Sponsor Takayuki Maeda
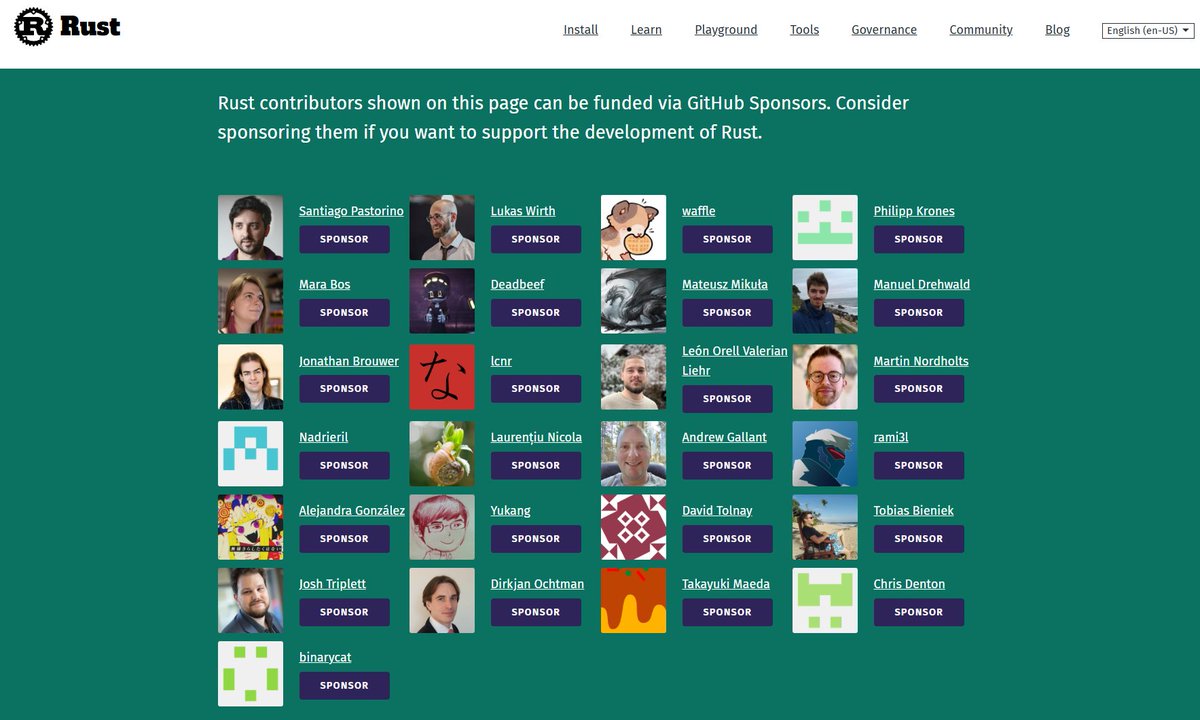The image size is (1200, 720). point(727,612)
